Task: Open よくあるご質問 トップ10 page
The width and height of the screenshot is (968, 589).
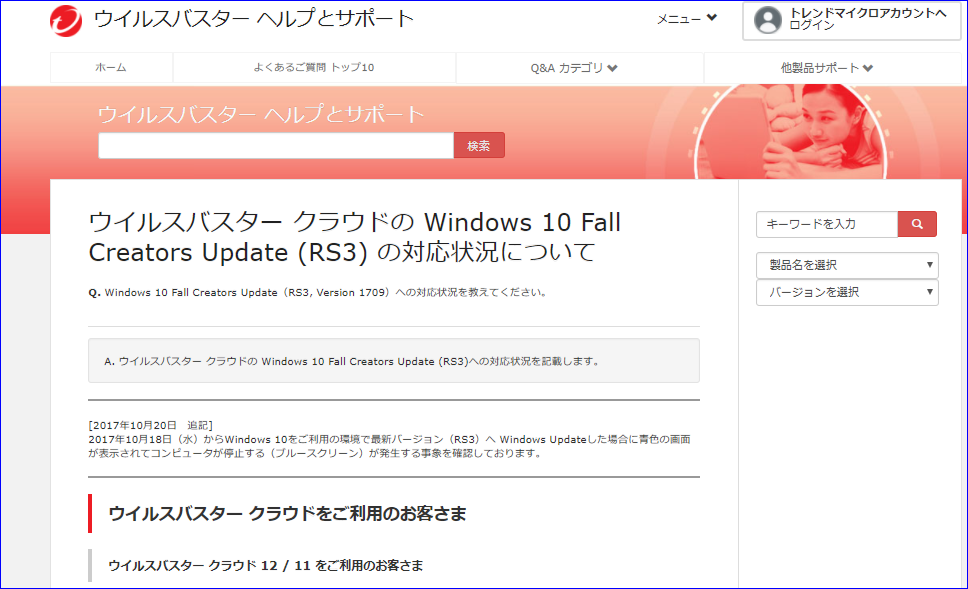Action: point(314,68)
